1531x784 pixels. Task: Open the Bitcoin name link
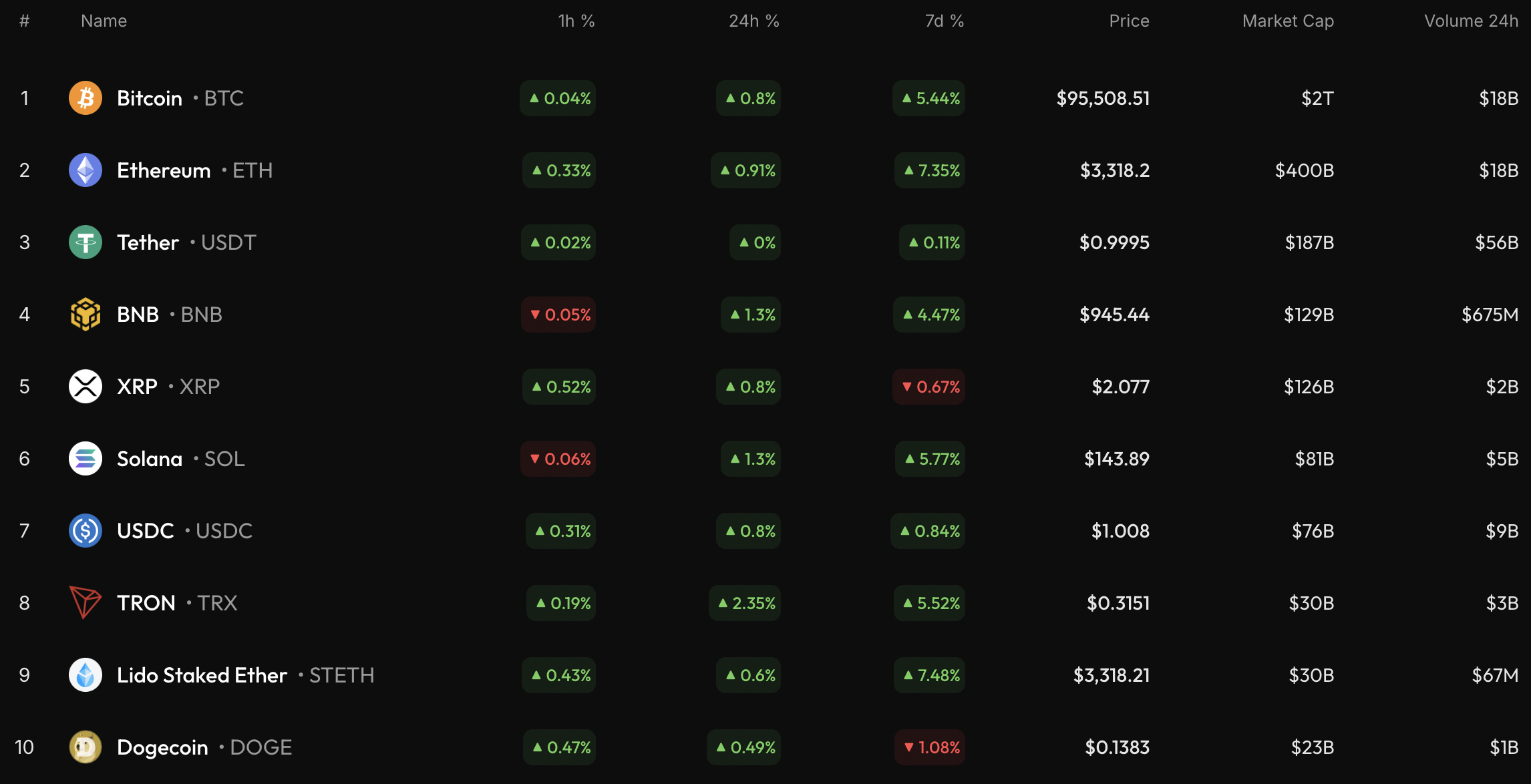coord(150,98)
